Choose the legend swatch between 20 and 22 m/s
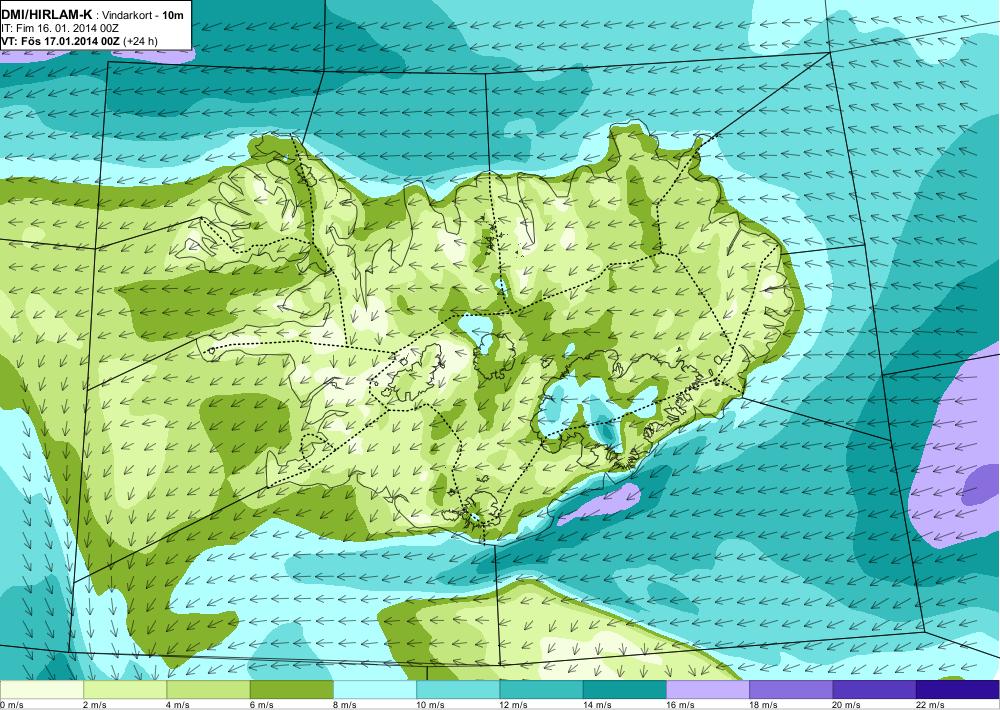 pos(874,690)
